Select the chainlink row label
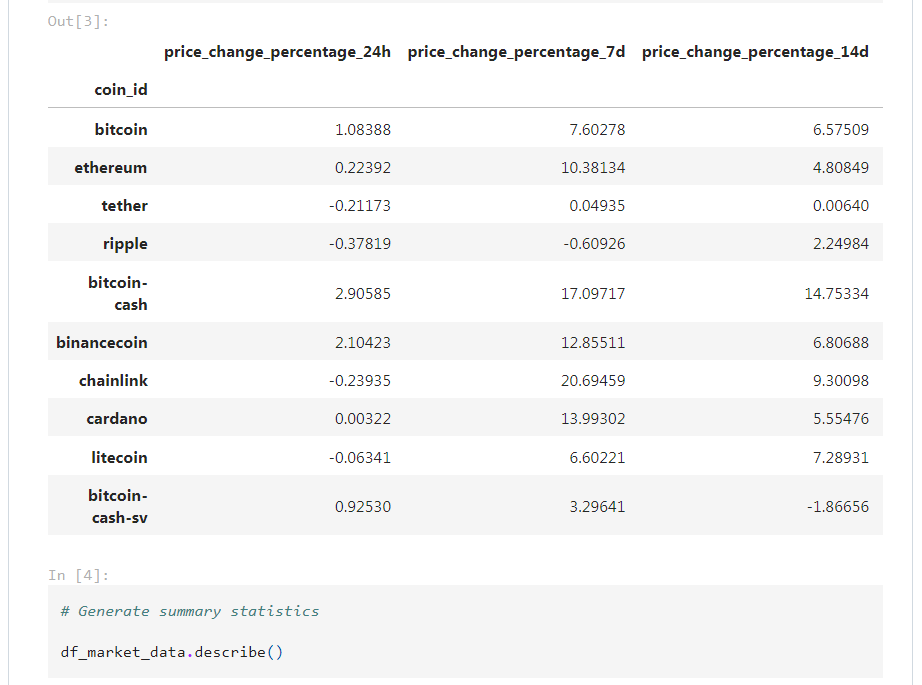The height and width of the screenshot is (685, 922). (x=113, y=381)
